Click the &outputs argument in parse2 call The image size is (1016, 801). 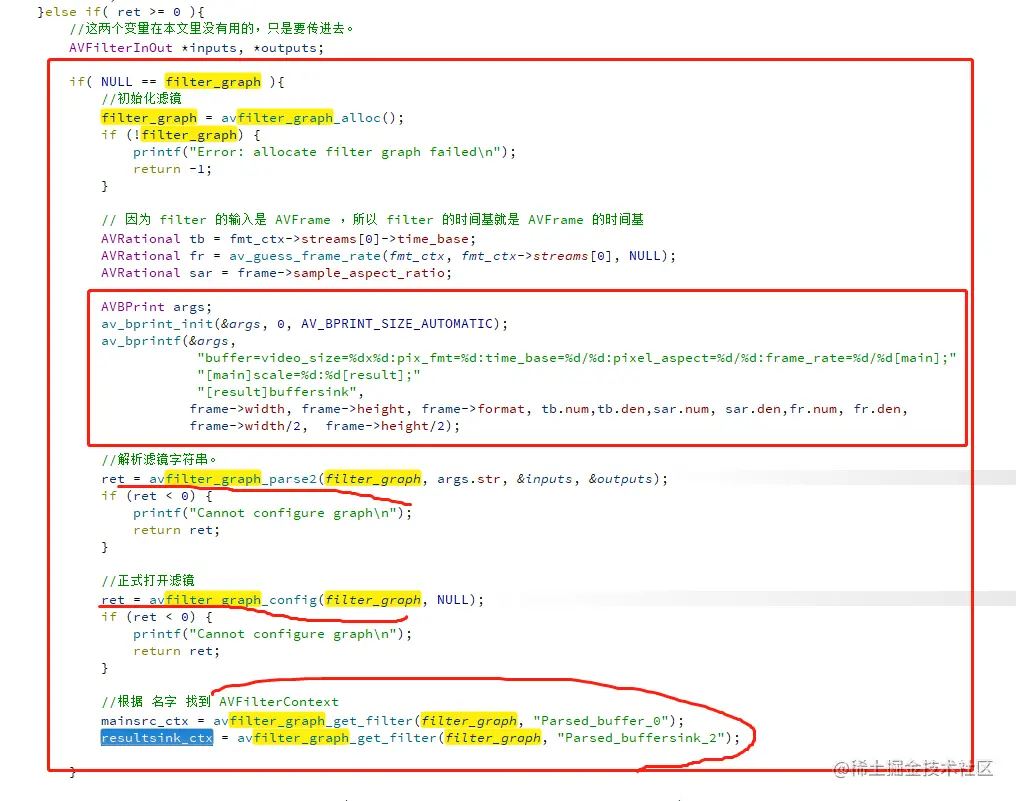(x=620, y=478)
